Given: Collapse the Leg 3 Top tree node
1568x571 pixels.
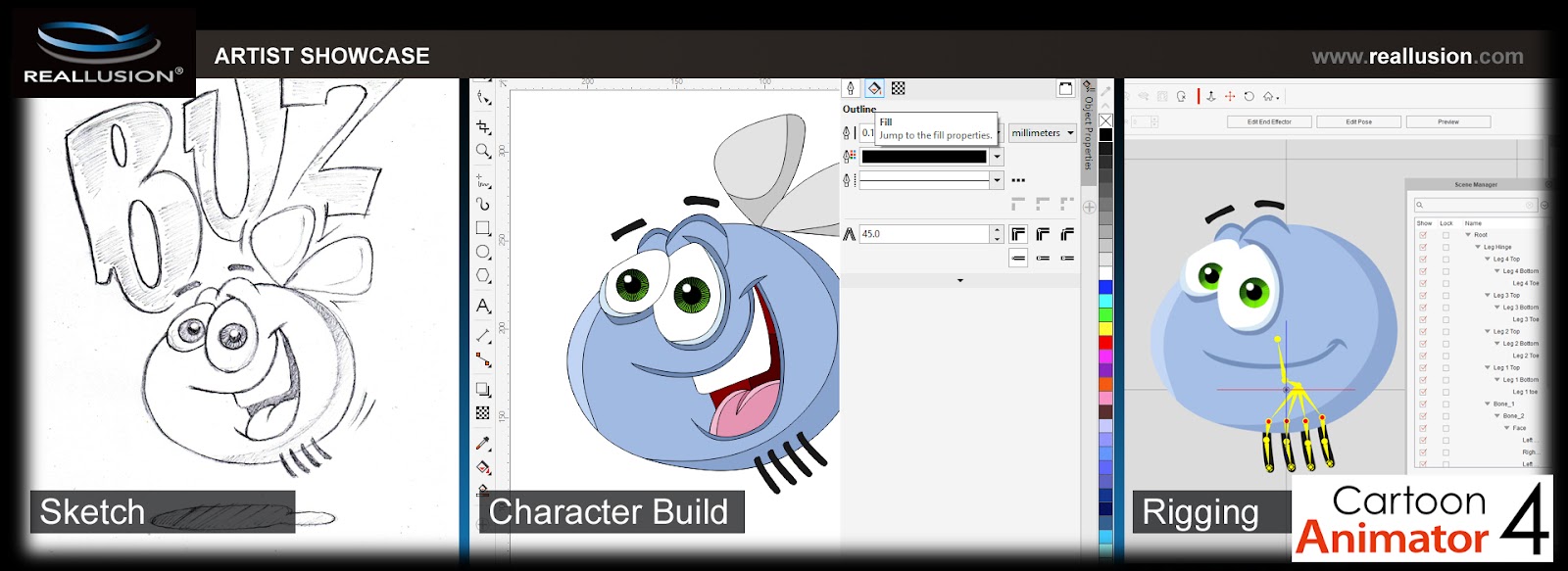Looking at the screenshot, I should pyautogui.click(x=1488, y=295).
